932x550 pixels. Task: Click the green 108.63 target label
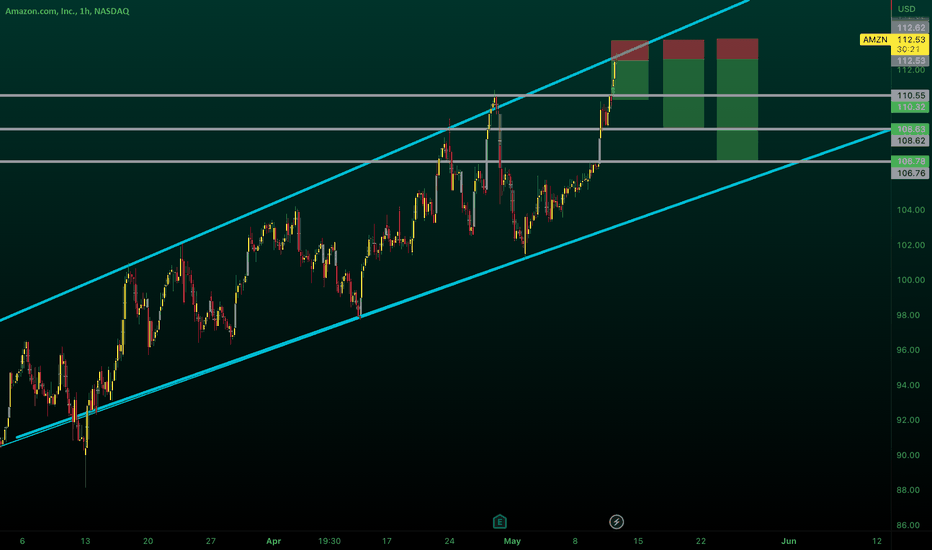(x=911, y=129)
